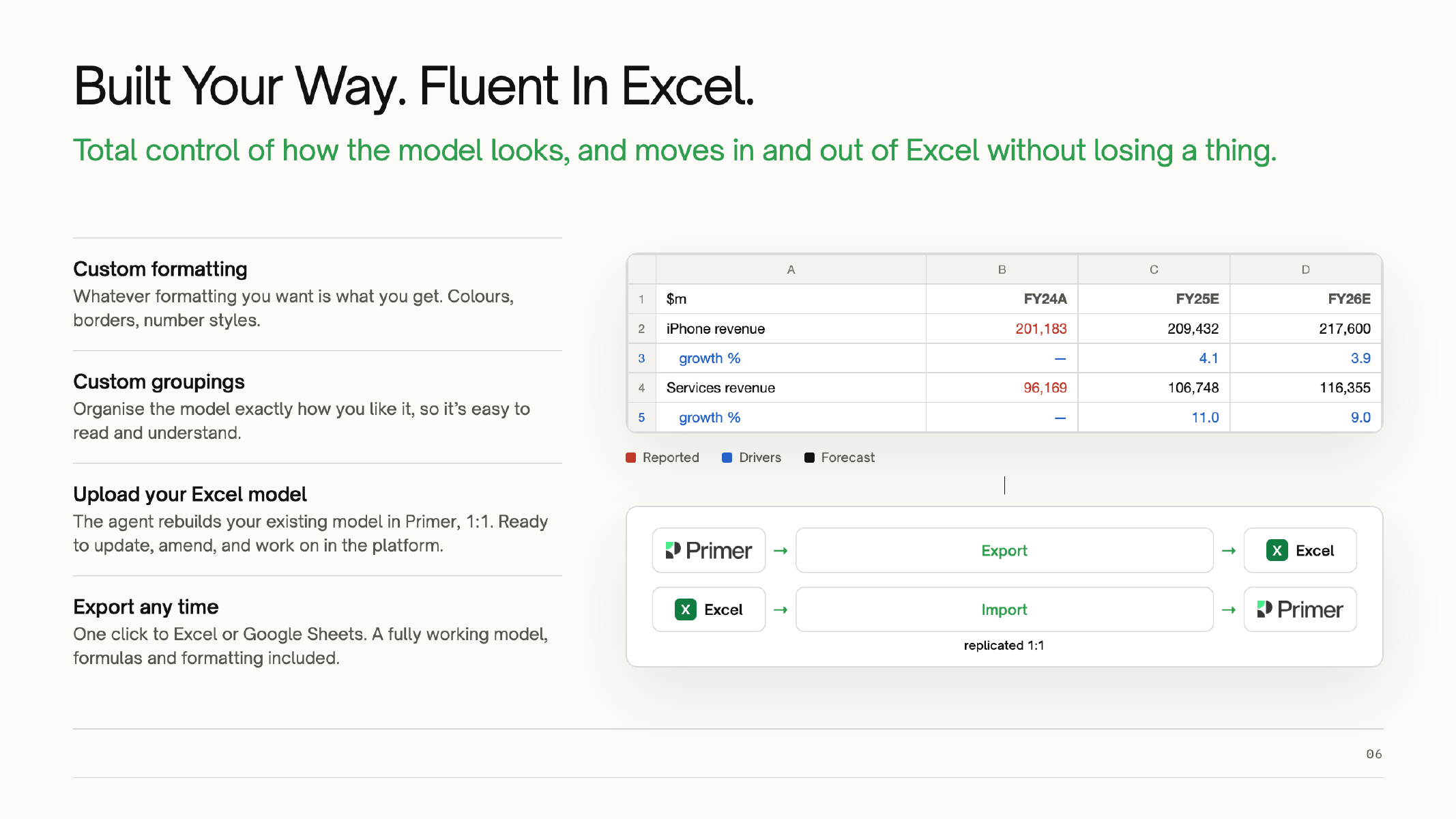Click the 'Services revenue' cell
The width and height of the screenshot is (1456, 819).
(791, 388)
